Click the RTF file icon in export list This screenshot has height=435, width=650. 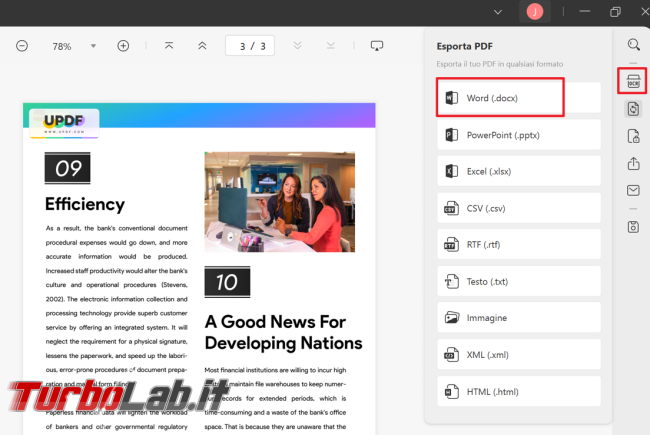[451, 245]
